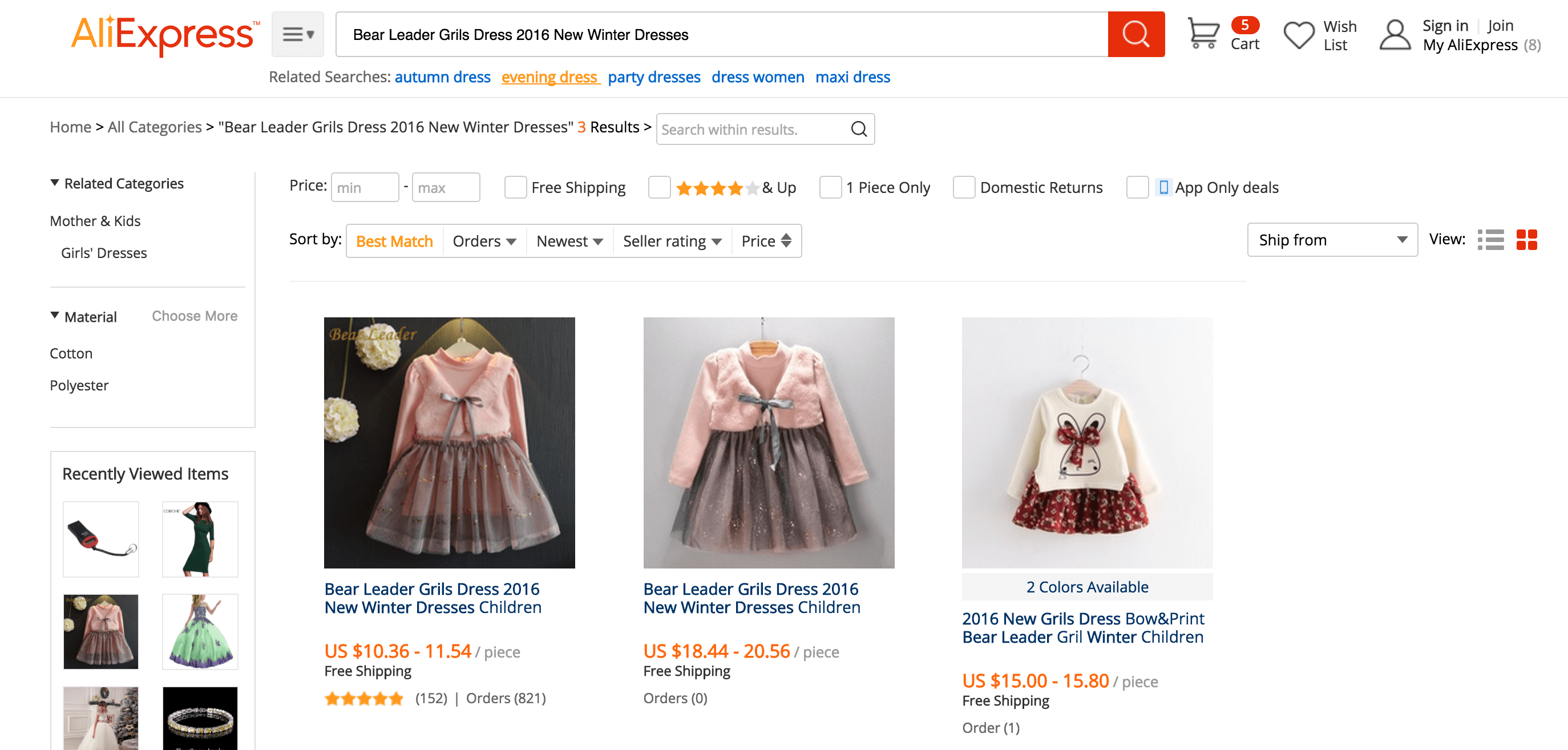Image resolution: width=1568 pixels, height=750 pixels.
Task: Open white bunny sweater dress image
Action: point(1087,442)
